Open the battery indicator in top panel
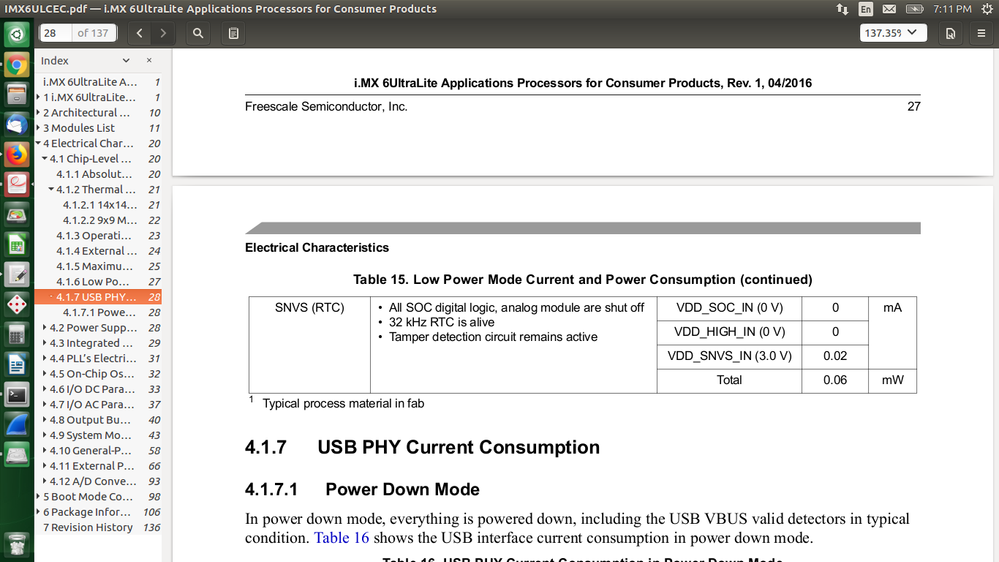The width and height of the screenshot is (999, 562). (x=914, y=9)
